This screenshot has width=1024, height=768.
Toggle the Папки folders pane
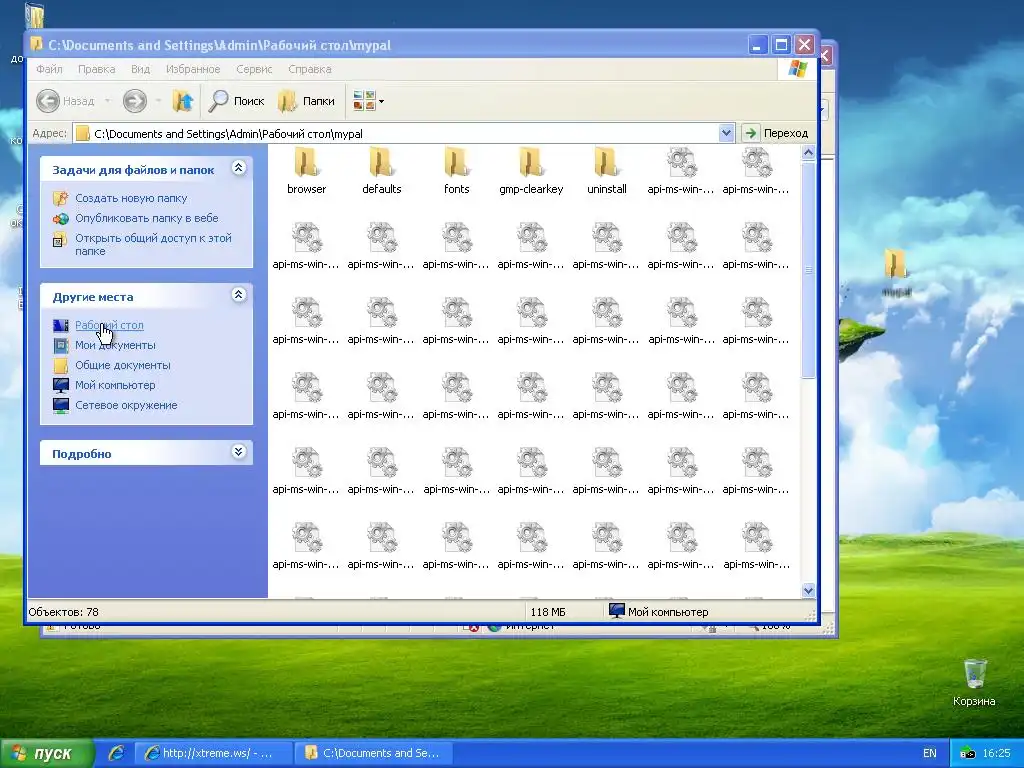coord(306,101)
